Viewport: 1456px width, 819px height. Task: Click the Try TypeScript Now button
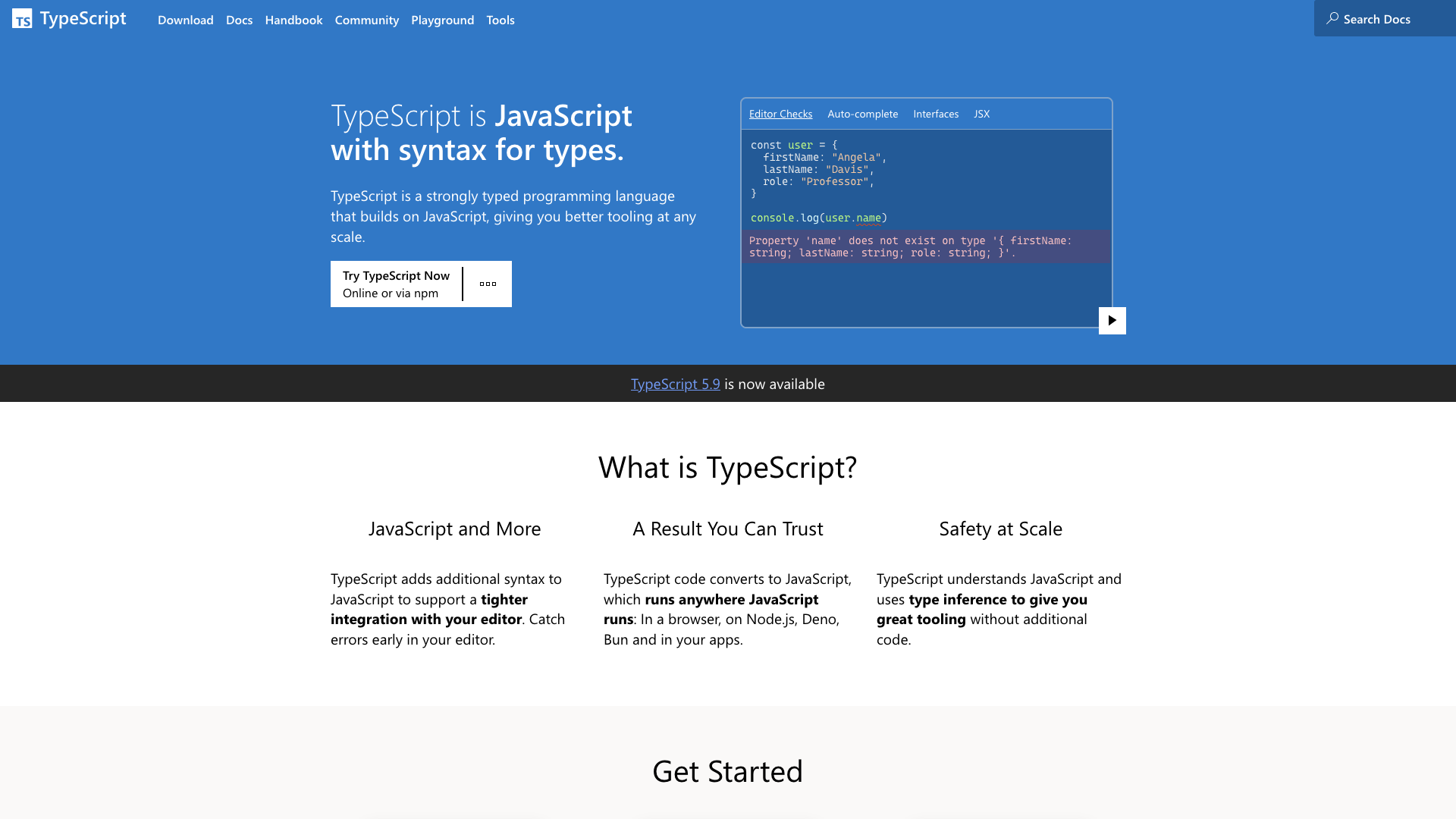pos(395,284)
